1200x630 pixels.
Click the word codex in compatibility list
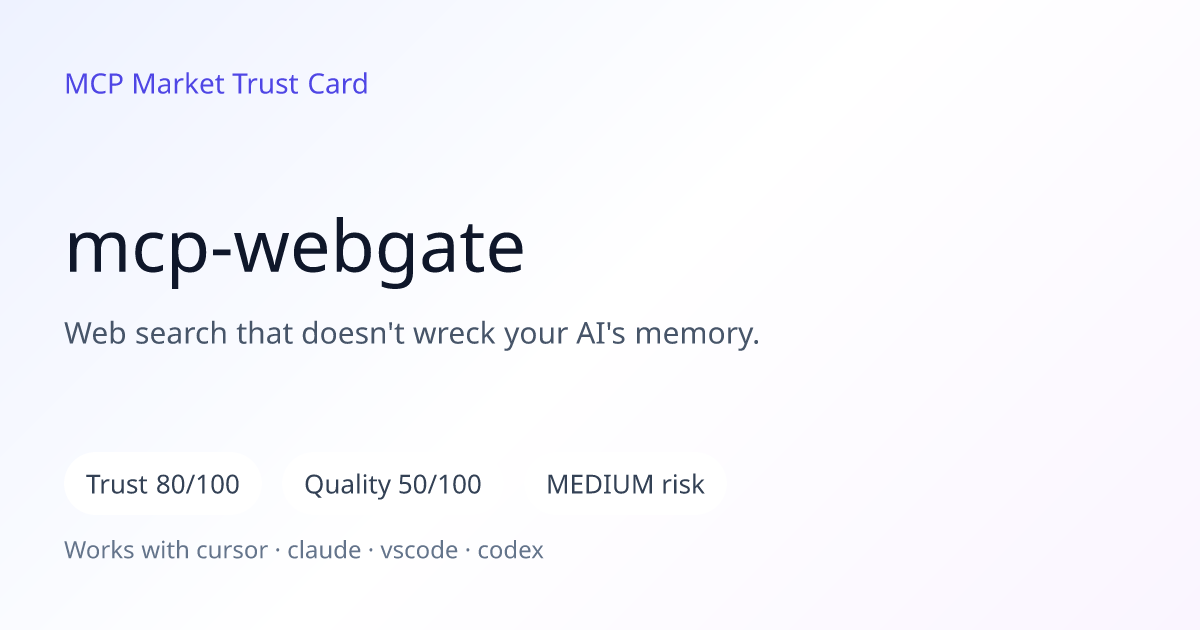pyautogui.click(x=510, y=550)
